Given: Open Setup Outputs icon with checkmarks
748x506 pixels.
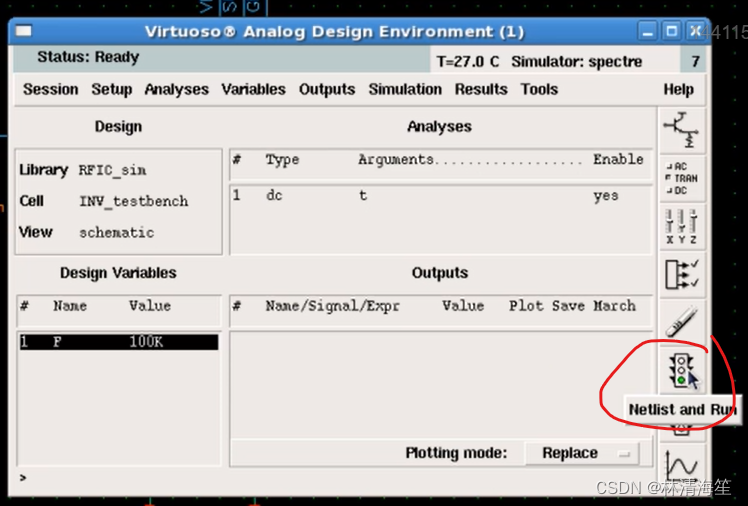Looking at the screenshot, I should click(682, 274).
